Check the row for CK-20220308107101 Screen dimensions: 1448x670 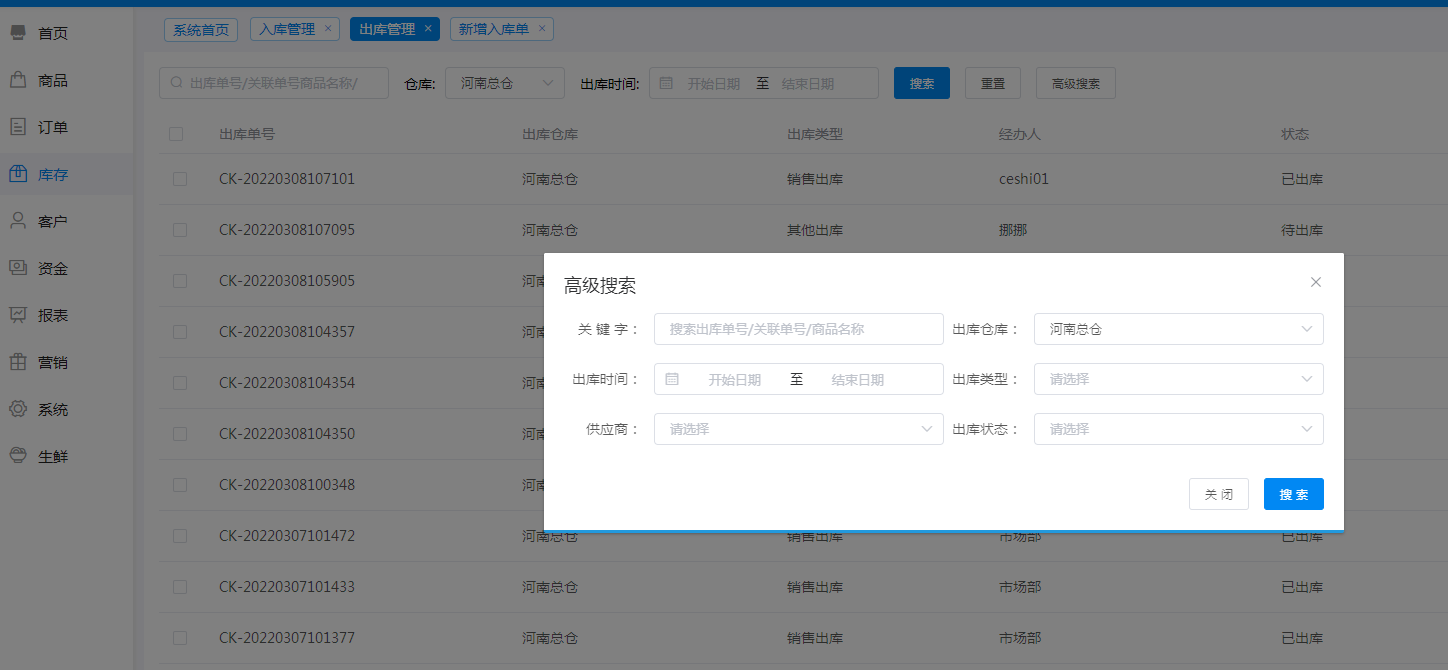(x=180, y=179)
